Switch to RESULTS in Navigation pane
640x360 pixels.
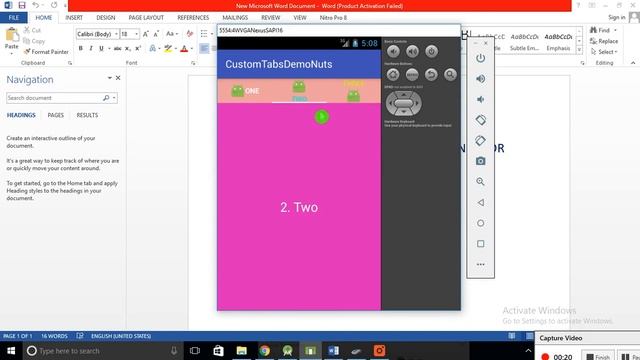pos(87,115)
